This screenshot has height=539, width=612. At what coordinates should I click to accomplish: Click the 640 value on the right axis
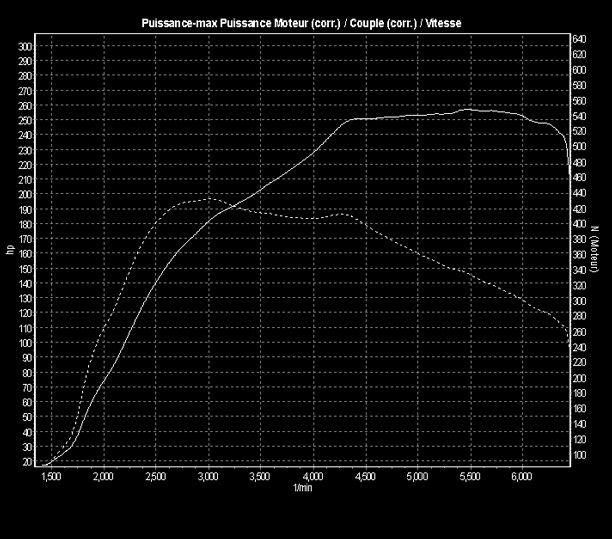pyautogui.click(x=579, y=38)
